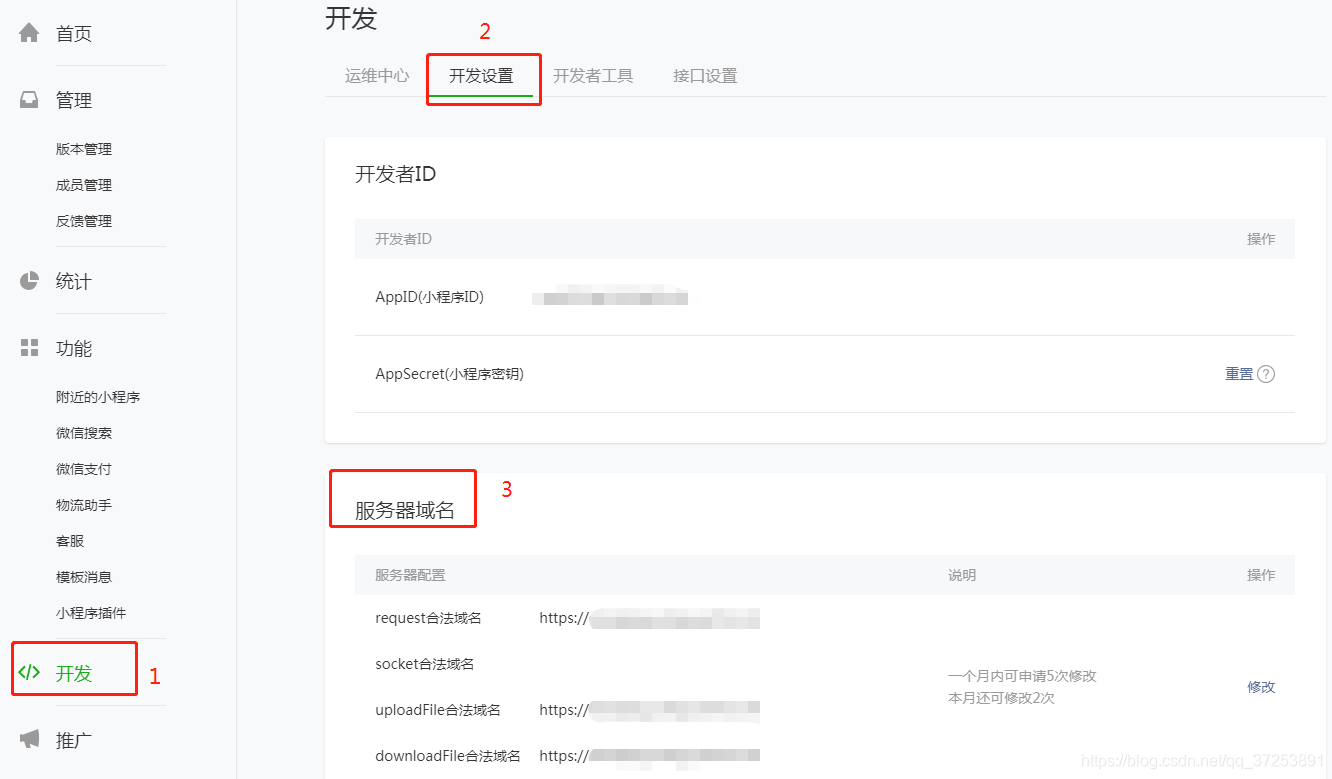Click downloadFile合法域名 label
1332x779 pixels.
[x=448, y=756]
